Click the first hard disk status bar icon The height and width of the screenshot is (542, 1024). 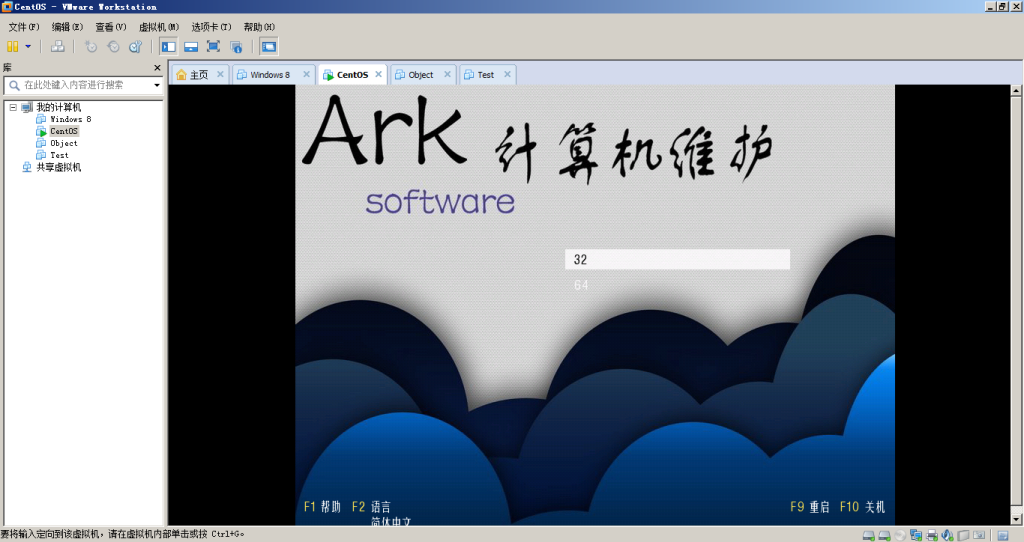[x=869, y=535]
